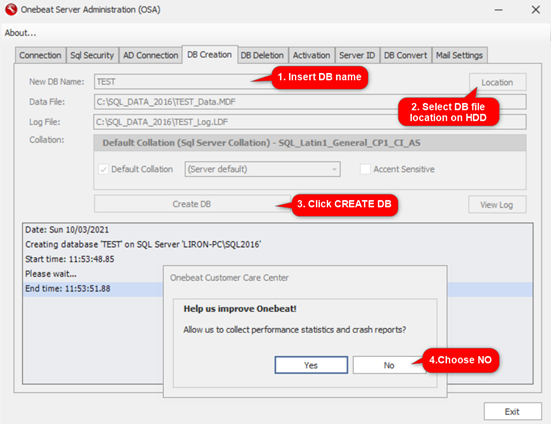
Task: Expand the (Server default) collation dropdown
Action: point(262,169)
